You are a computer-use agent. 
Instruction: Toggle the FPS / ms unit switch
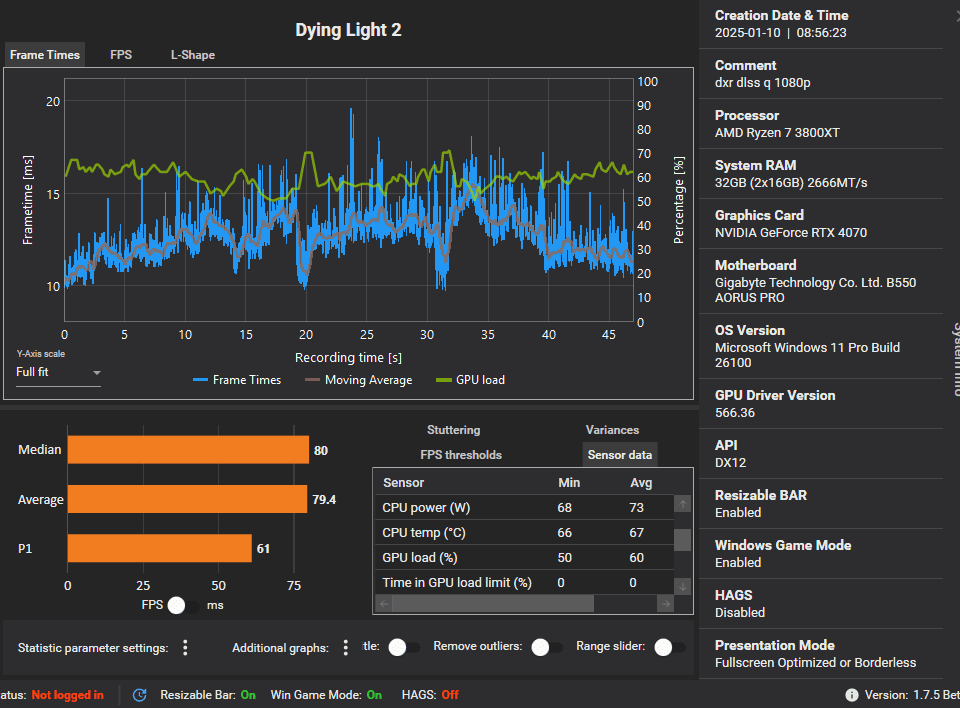pyautogui.click(x=183, y=605)
